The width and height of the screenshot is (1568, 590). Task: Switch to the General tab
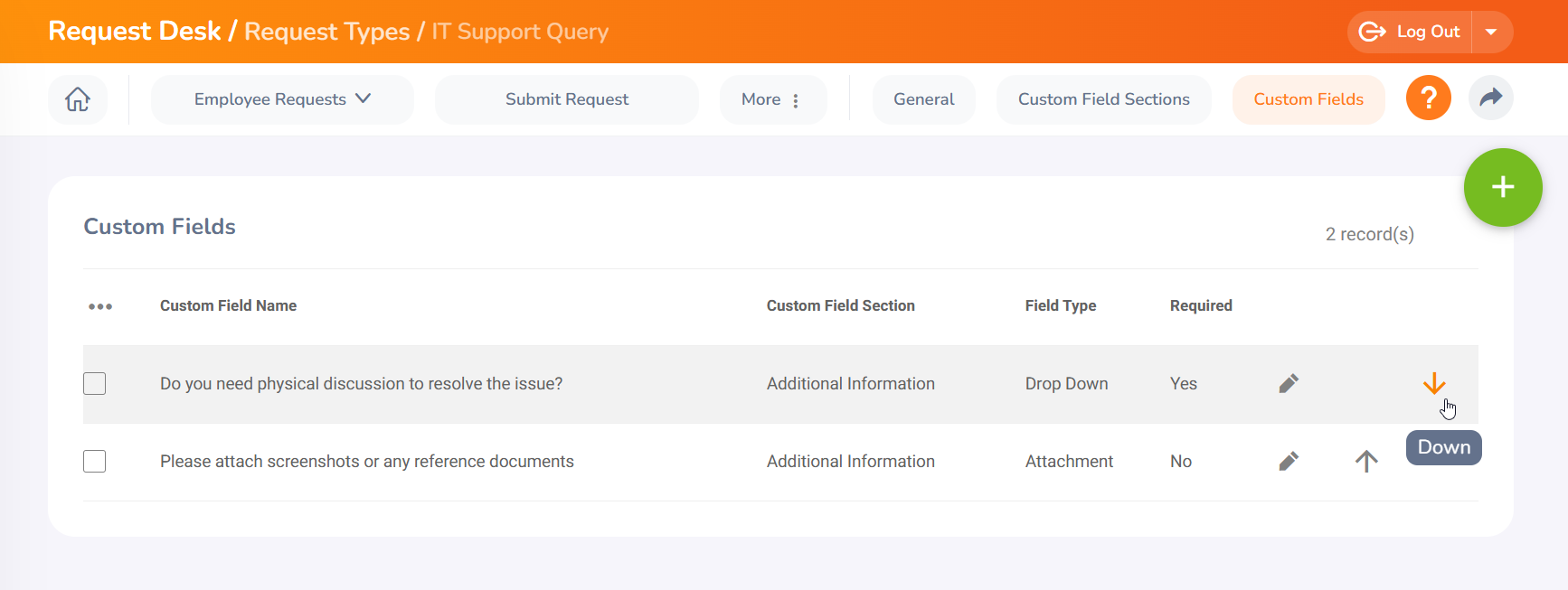923,99
